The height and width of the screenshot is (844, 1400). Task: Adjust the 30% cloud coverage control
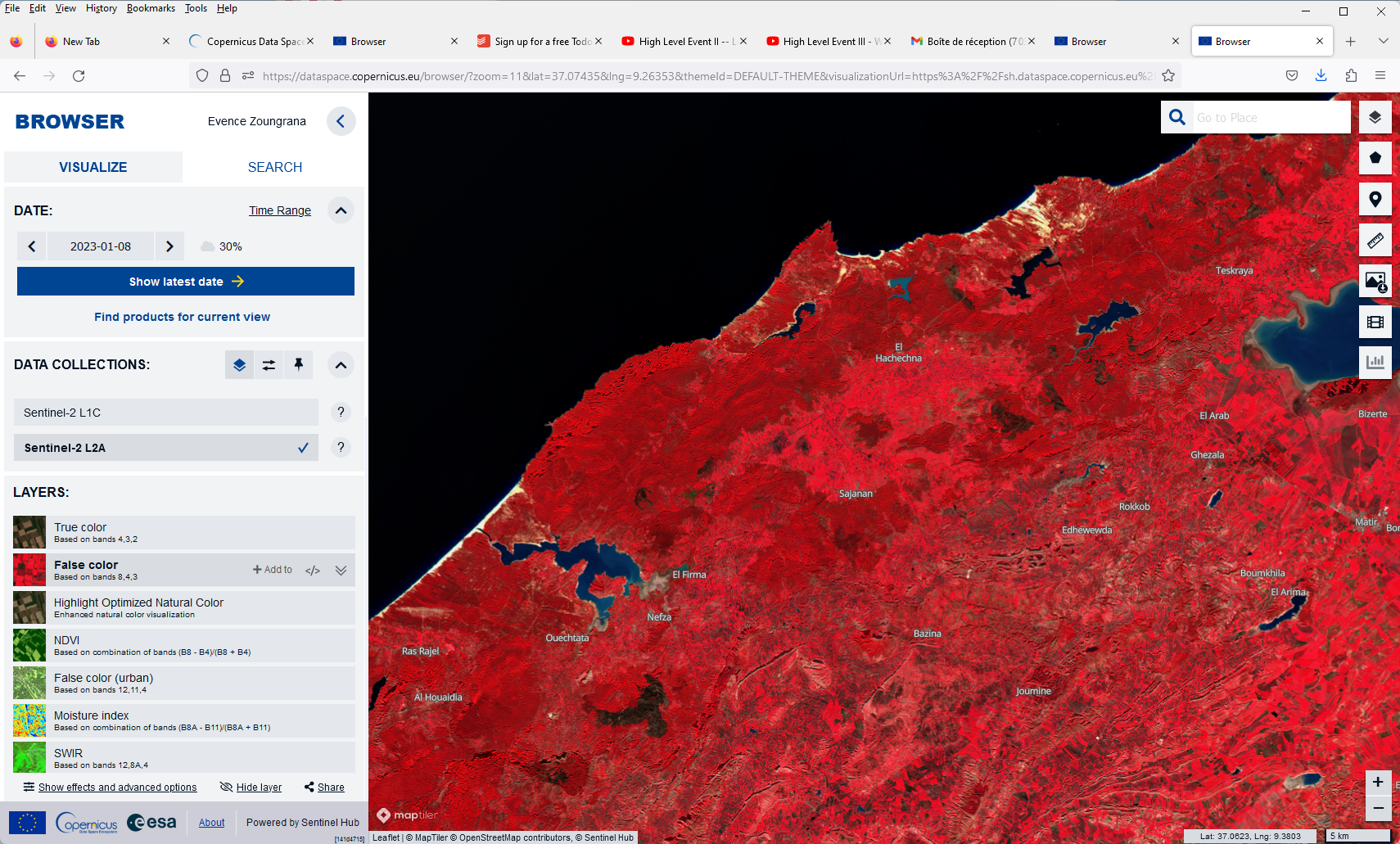click(221, 246)
